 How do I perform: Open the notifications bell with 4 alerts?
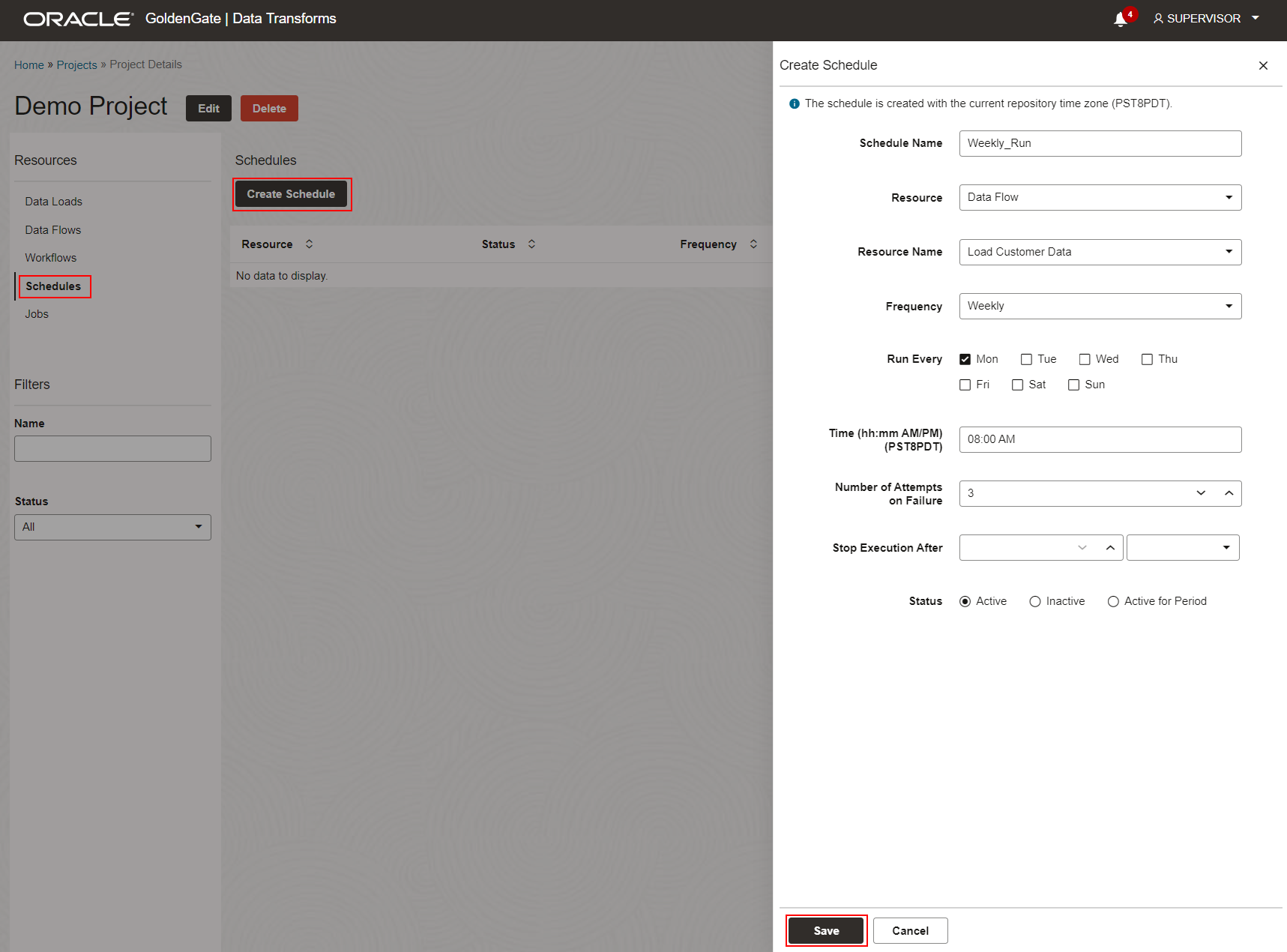point(1116,18)
